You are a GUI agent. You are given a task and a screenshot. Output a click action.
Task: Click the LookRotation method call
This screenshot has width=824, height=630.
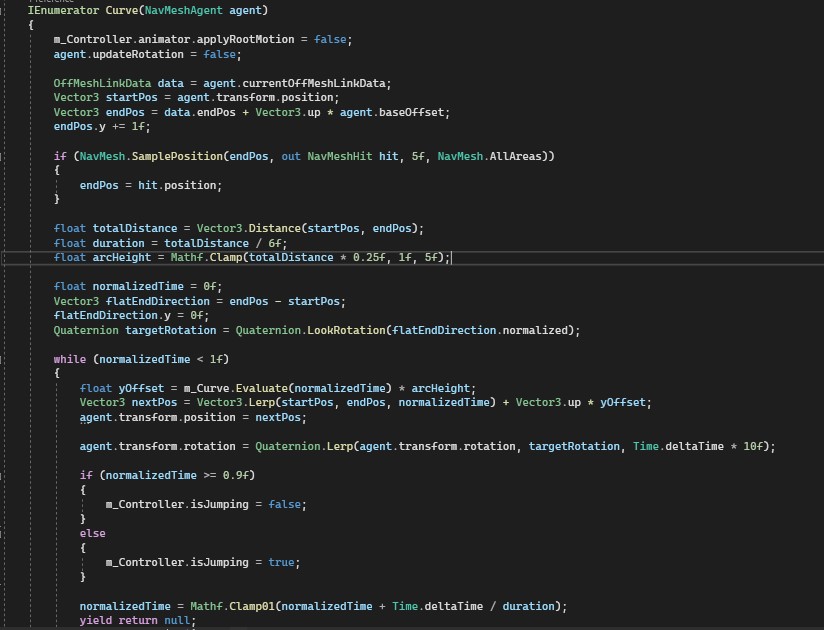(x=346, y=330)
